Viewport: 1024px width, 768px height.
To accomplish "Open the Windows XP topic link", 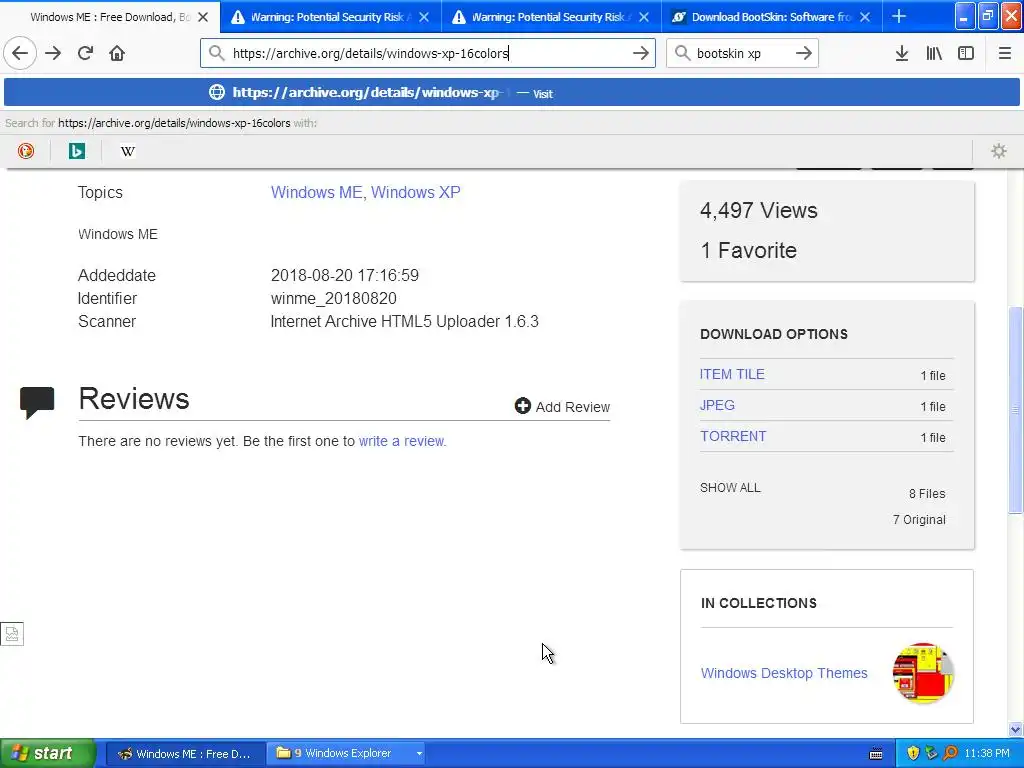I will (x=415, y=192).
